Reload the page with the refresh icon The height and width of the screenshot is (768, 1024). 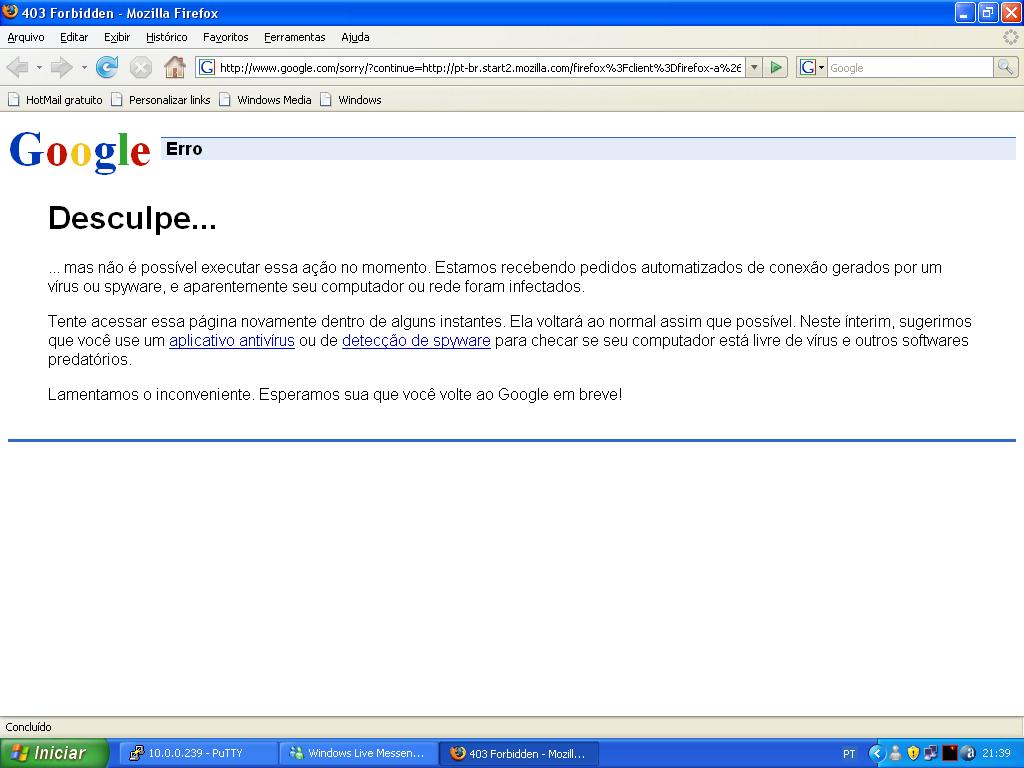[106, 67]
